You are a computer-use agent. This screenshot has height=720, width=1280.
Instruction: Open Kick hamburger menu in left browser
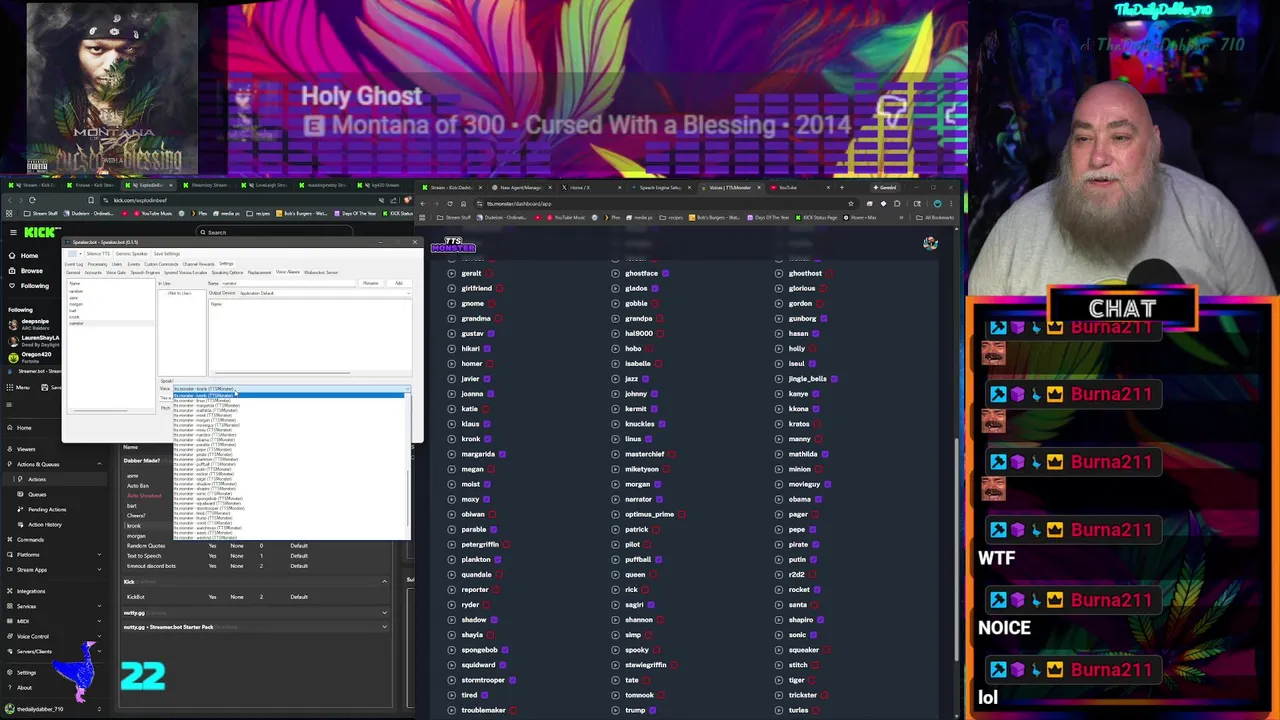coord(13,232)
